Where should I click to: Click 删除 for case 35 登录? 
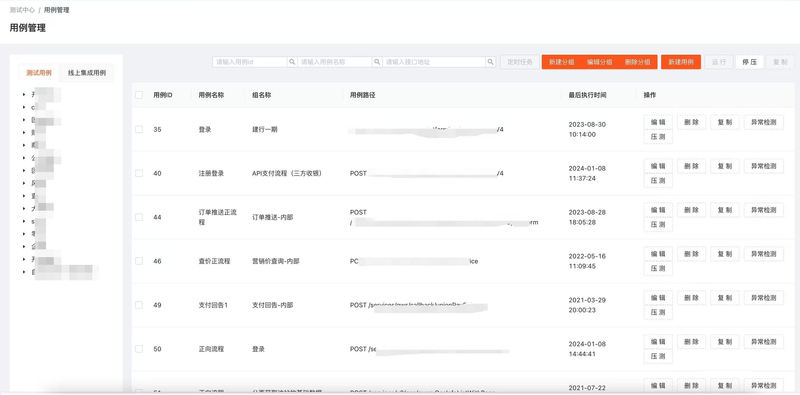pos(691,122)
